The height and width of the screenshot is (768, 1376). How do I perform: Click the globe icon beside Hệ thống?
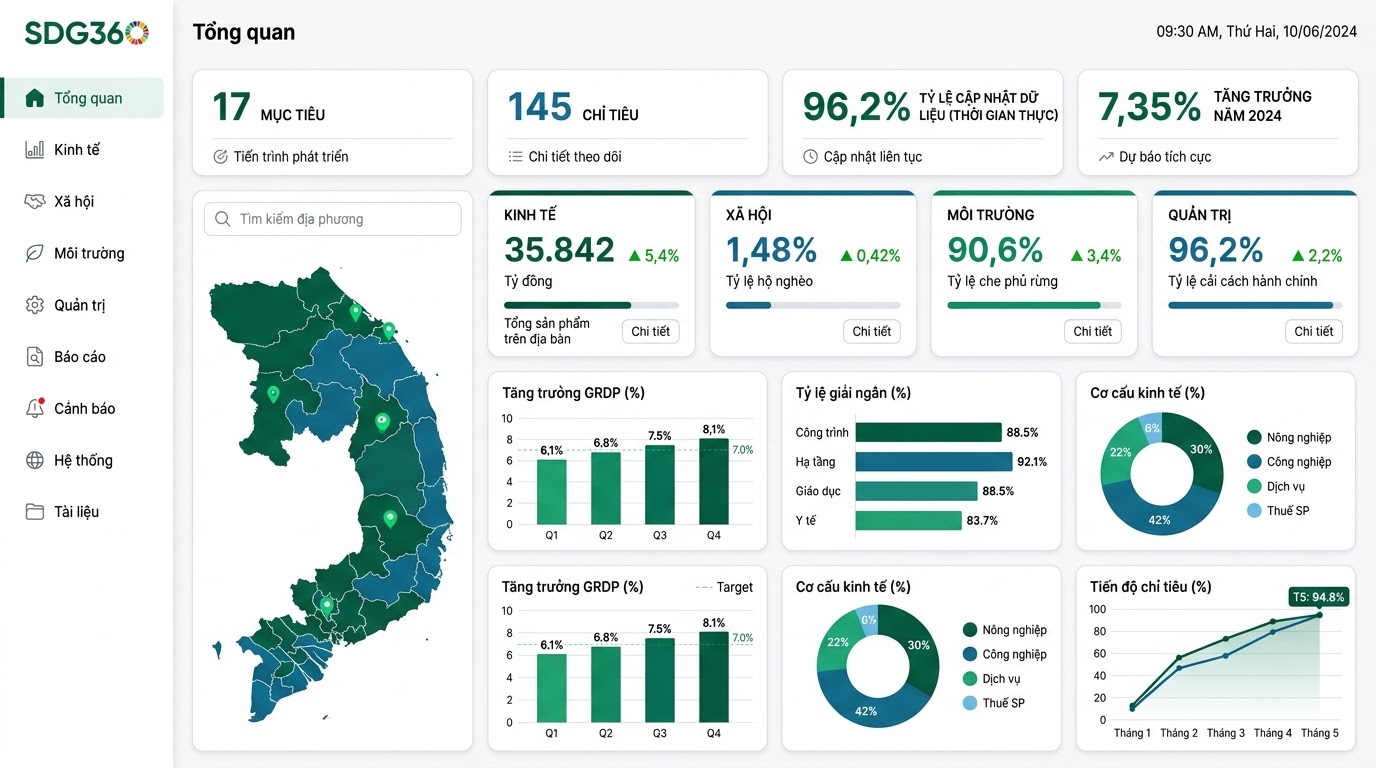tap(34, 460)
